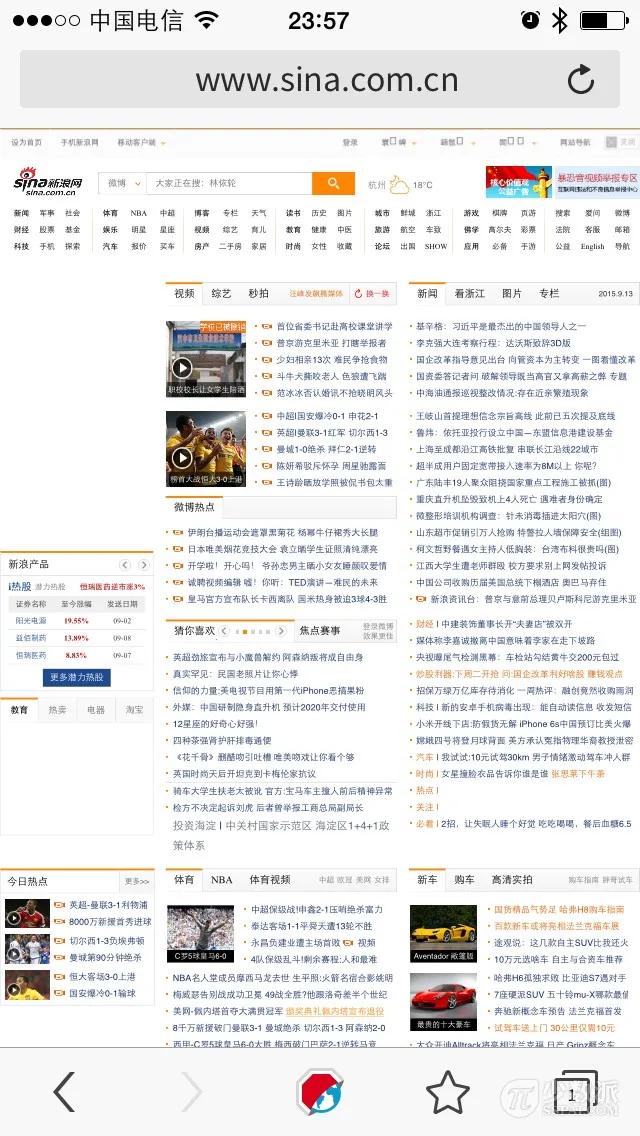Select the 看浙江 tab
Image resolution: width=640 pixels, height=1136 pixels.
pyautogui.click(x=470, y=293)
